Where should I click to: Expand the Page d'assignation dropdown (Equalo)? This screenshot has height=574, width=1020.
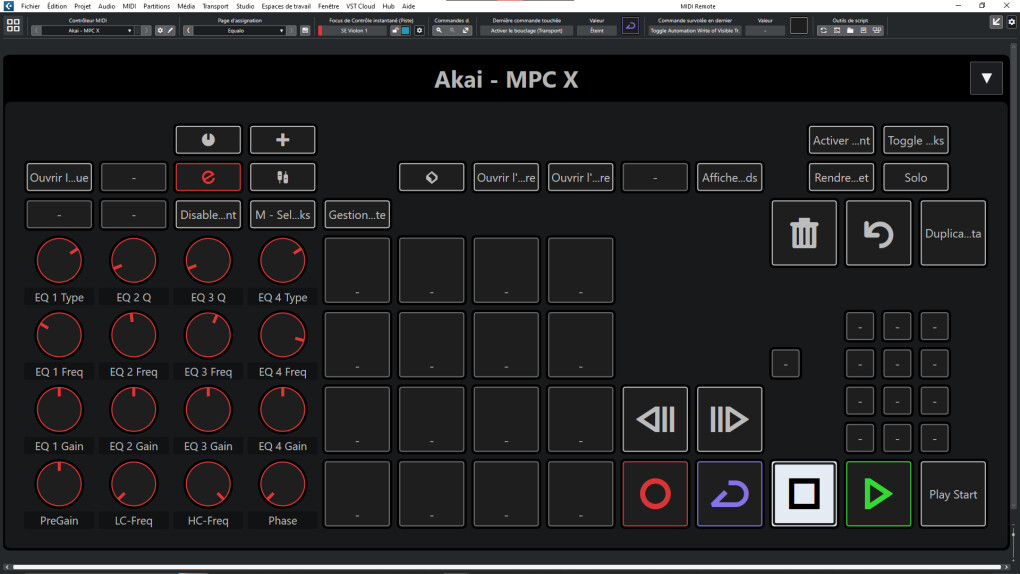240,31
